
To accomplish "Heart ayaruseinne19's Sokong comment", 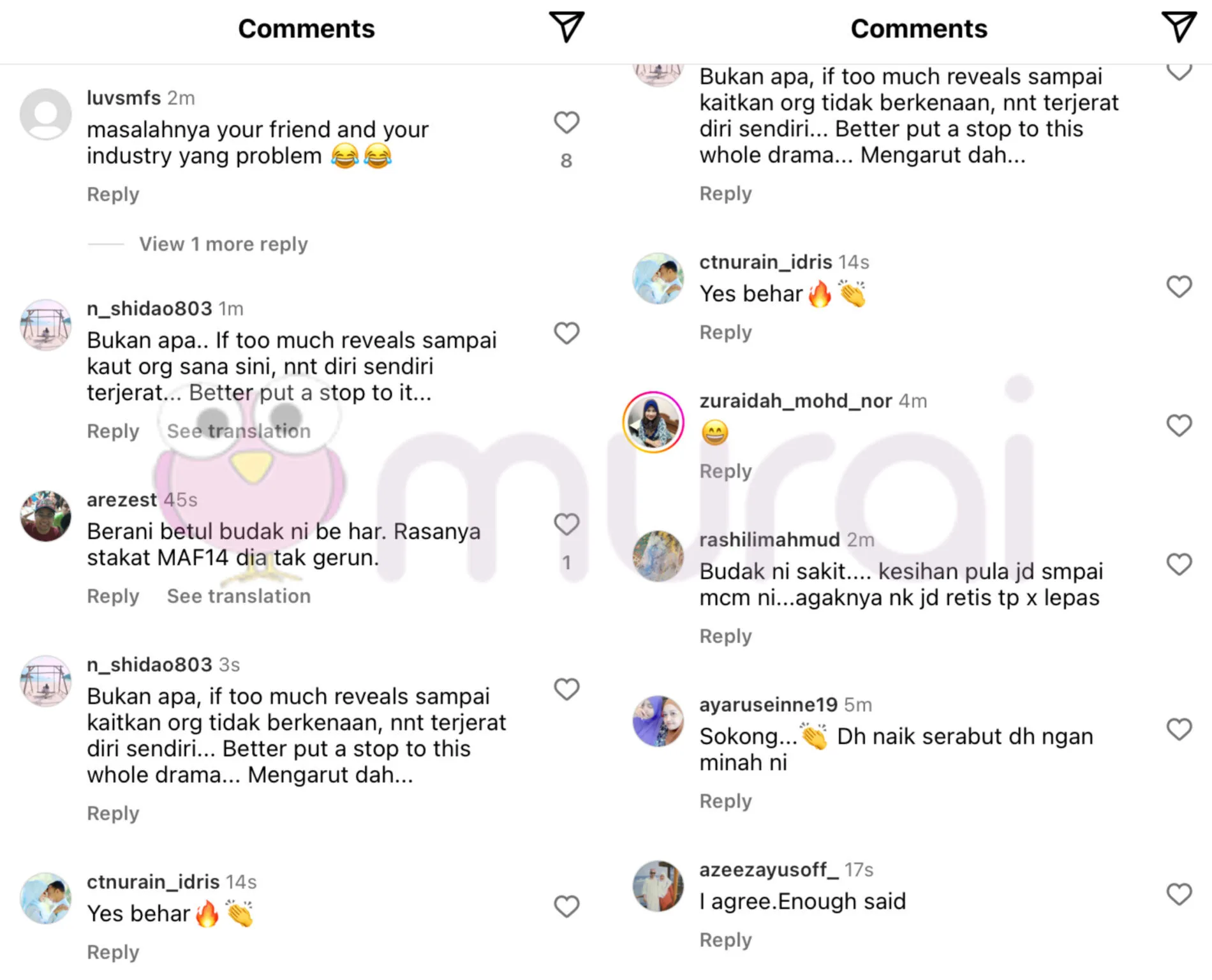I will [1179, 729].
